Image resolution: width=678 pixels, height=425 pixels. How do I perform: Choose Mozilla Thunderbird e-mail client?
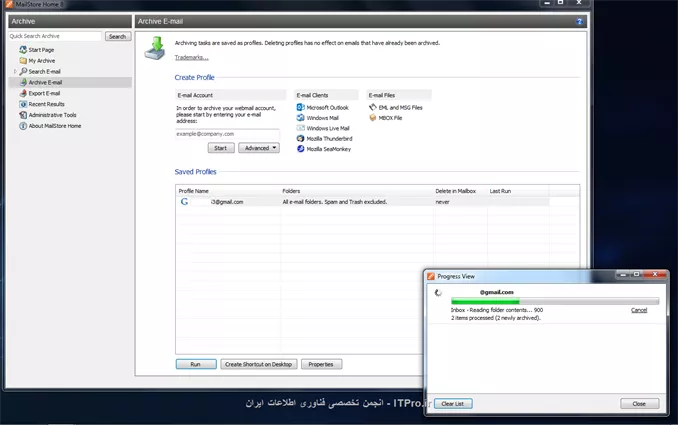tap(329, 139)
